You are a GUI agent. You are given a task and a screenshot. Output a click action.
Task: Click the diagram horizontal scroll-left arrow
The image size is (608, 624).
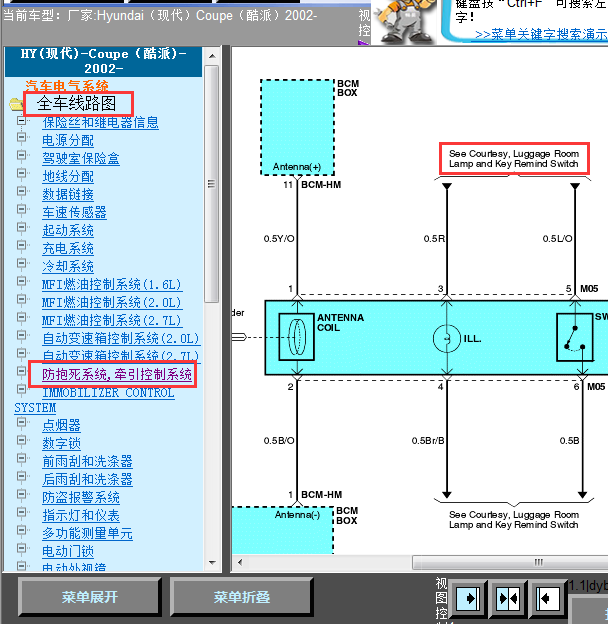(x=240, y=562)
